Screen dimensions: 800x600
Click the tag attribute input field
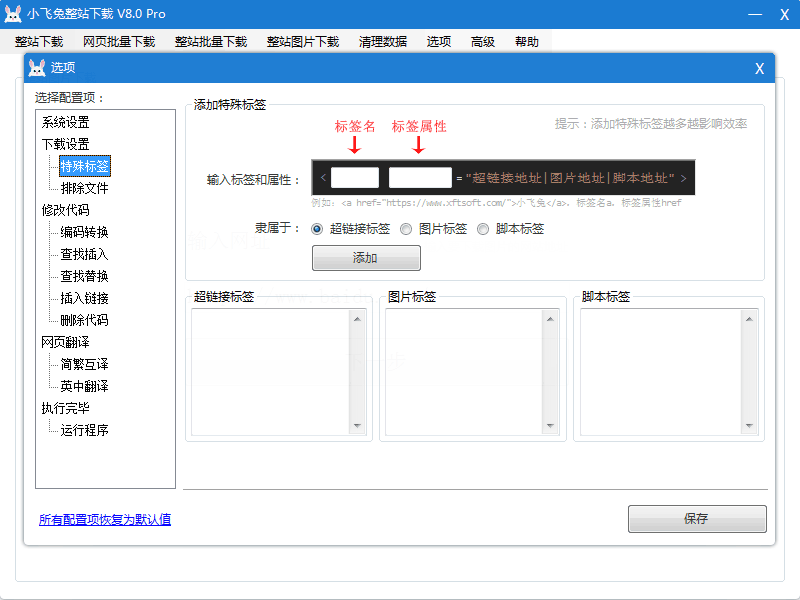tap(420, 178)
